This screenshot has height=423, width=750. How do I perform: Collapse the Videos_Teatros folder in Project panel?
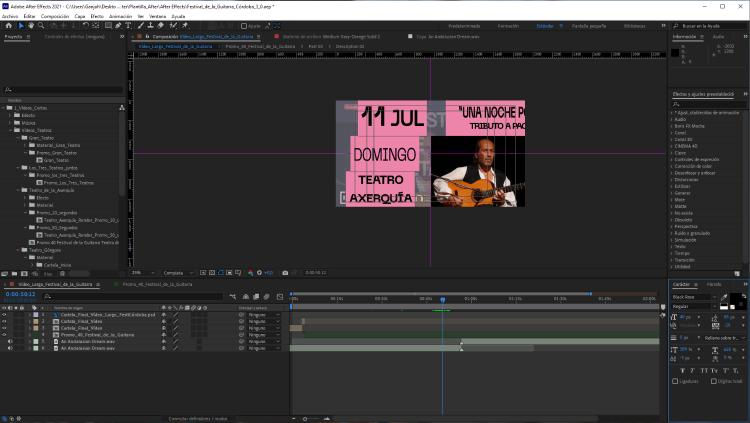click(11, 130)
